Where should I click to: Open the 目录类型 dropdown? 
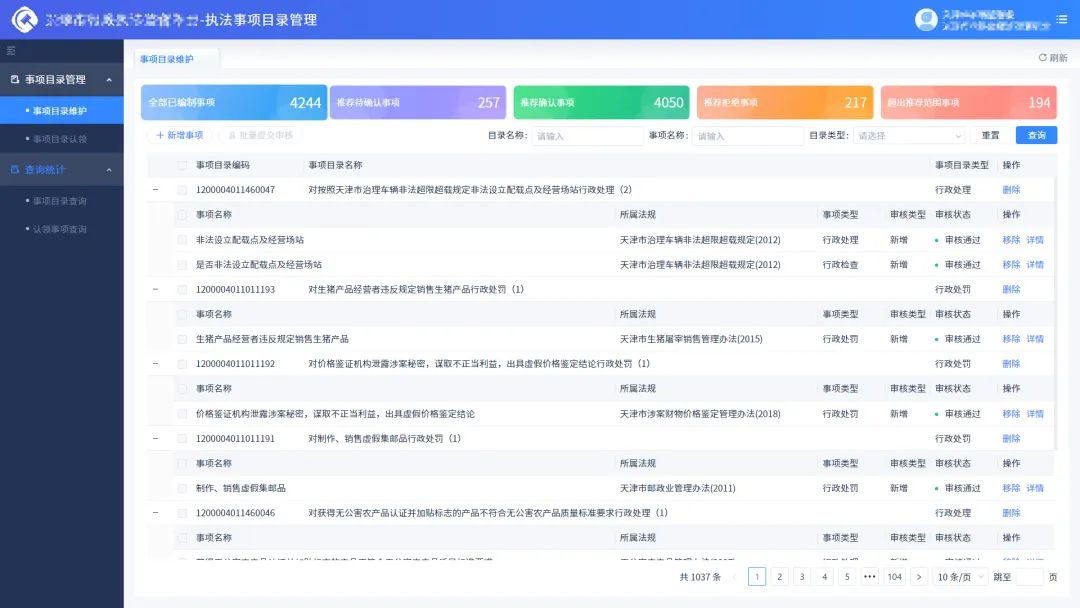(909, 136)
